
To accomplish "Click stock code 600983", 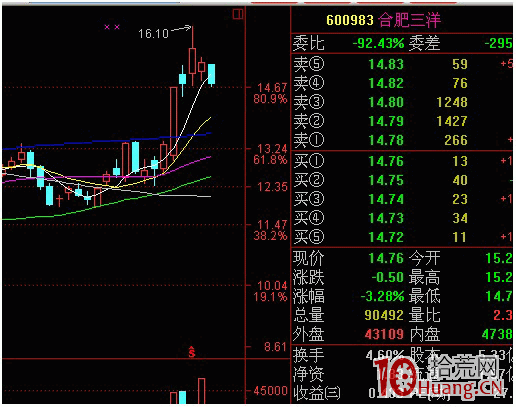I will pyautogui.click(x=350, y=20).
